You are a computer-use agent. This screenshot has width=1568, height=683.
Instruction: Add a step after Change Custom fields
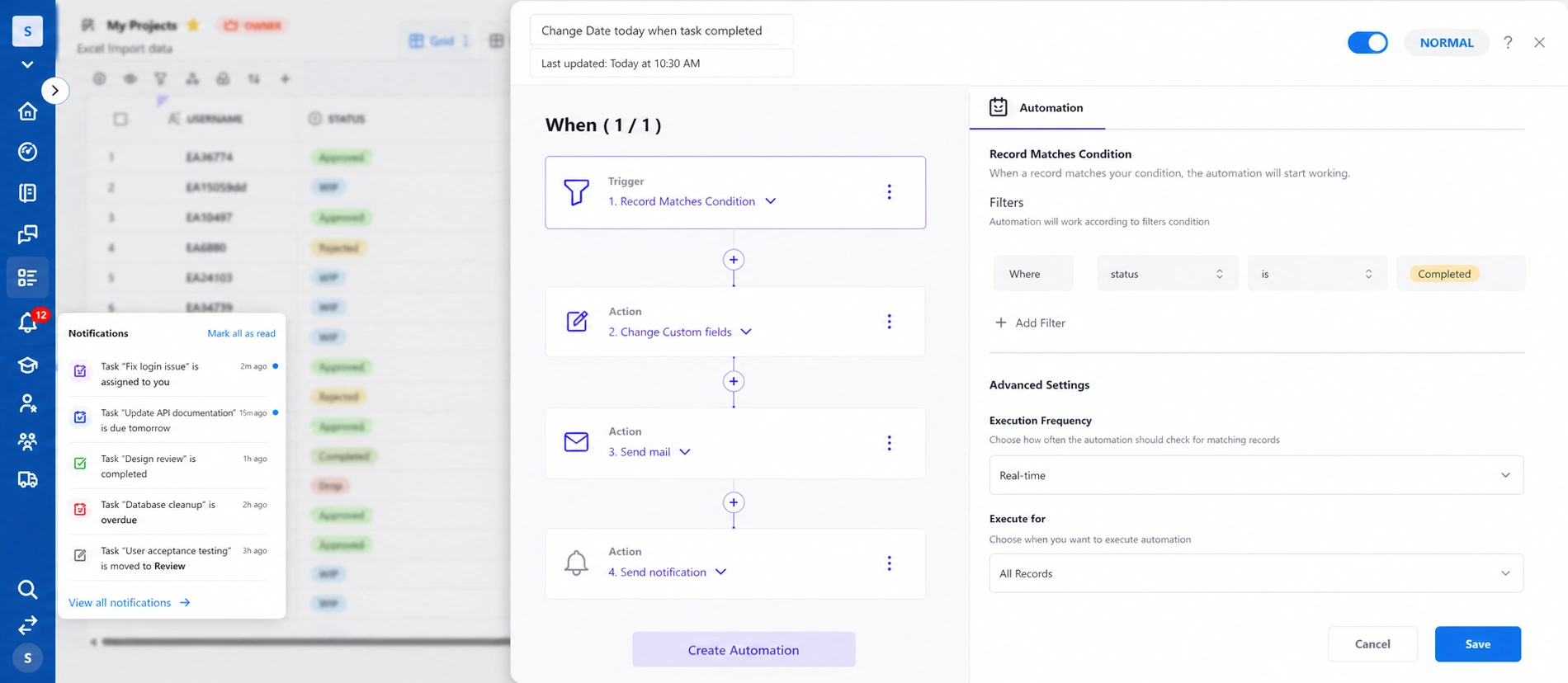click(x=733, y=381)
